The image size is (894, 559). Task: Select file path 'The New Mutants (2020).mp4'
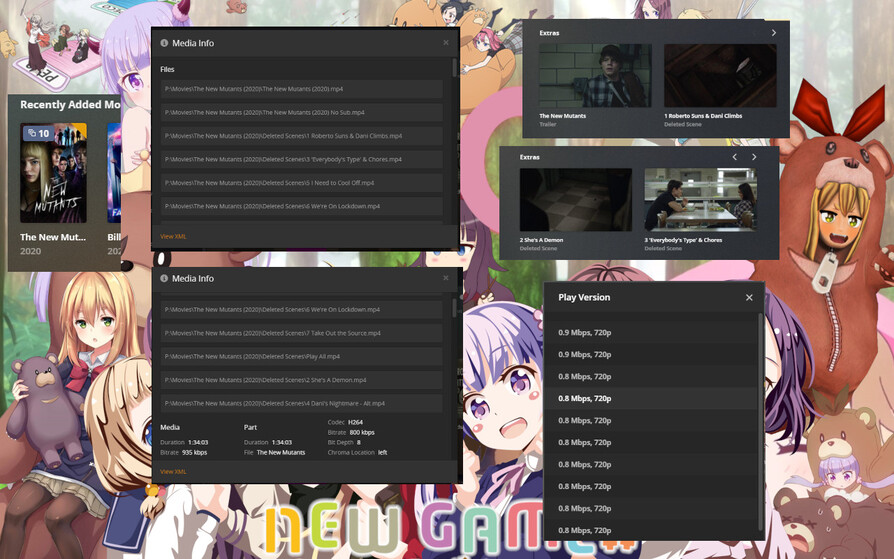302,89
